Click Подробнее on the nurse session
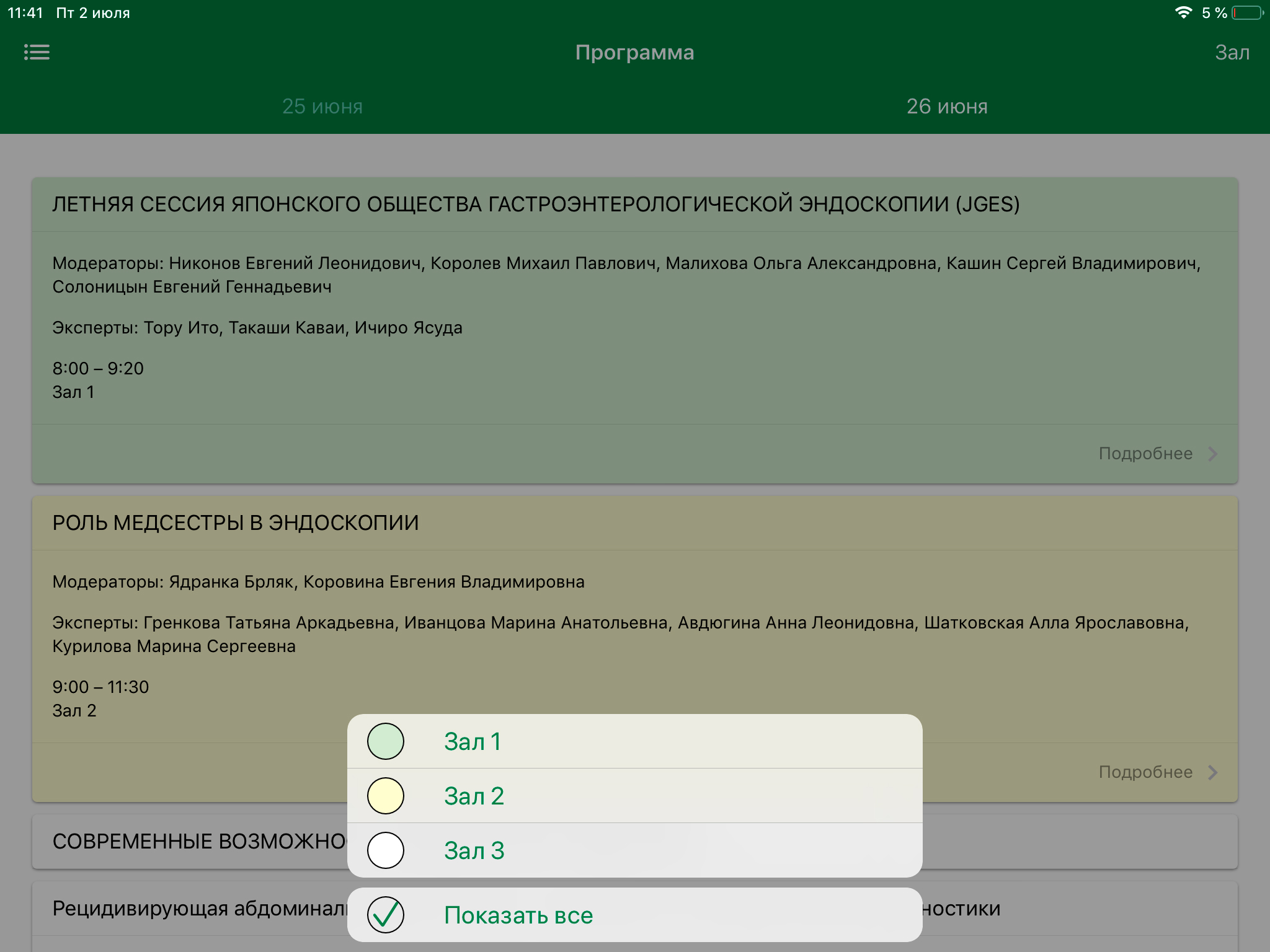 [x=1145, y=772]
